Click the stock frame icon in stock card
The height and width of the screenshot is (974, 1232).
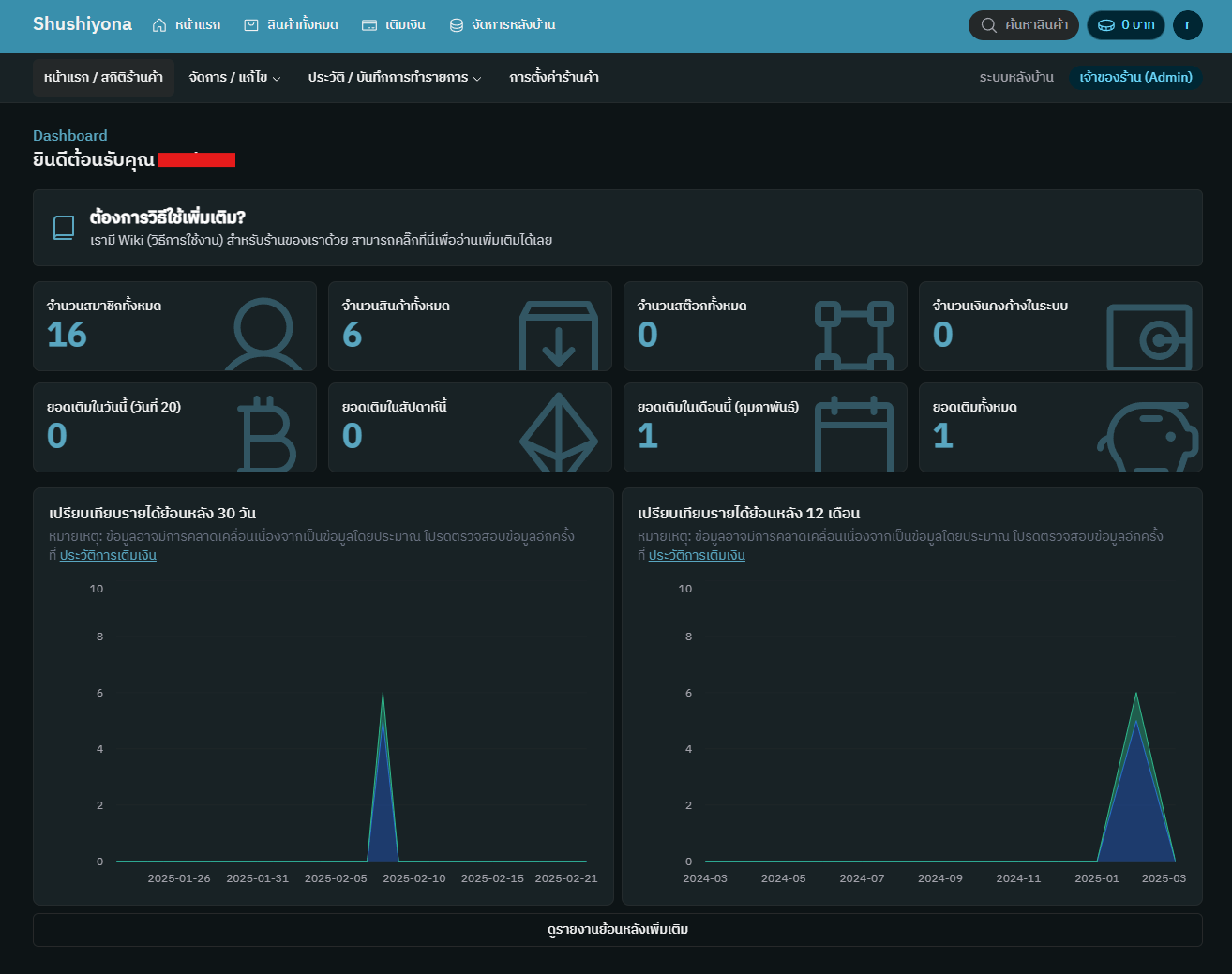click(853, 336)
